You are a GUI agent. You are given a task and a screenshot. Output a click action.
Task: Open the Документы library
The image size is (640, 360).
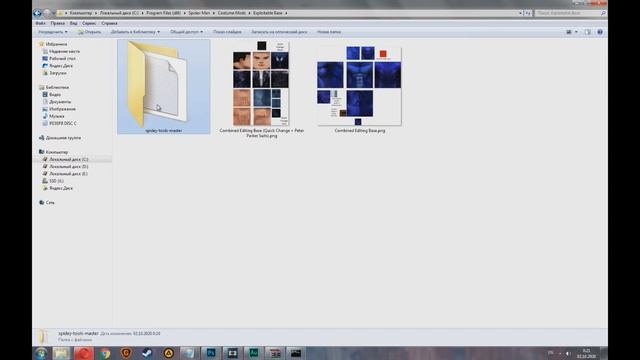click(x=60, y=102)
